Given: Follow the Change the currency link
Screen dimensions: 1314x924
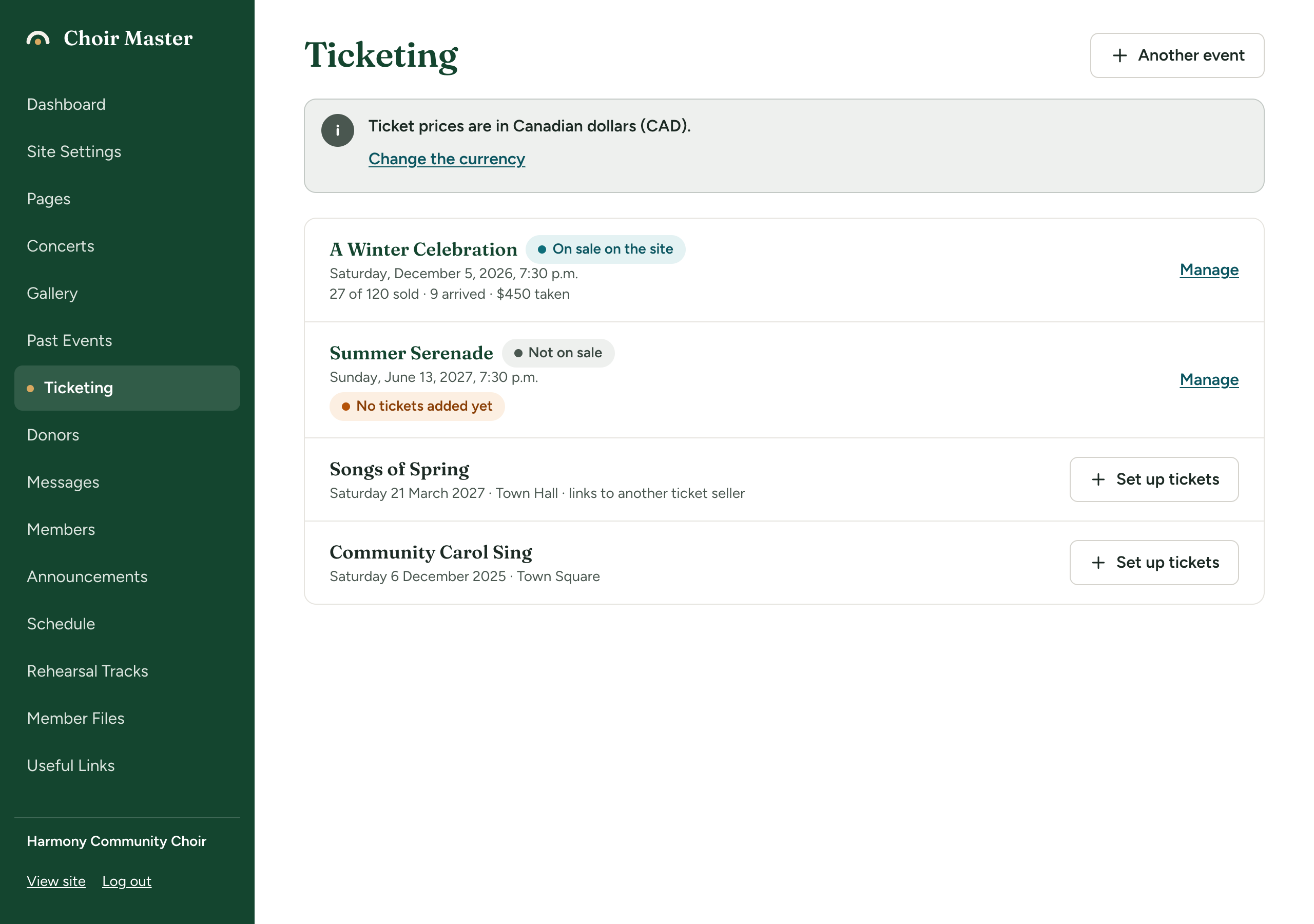Looking at the screenshot, I should pos(447,159).
